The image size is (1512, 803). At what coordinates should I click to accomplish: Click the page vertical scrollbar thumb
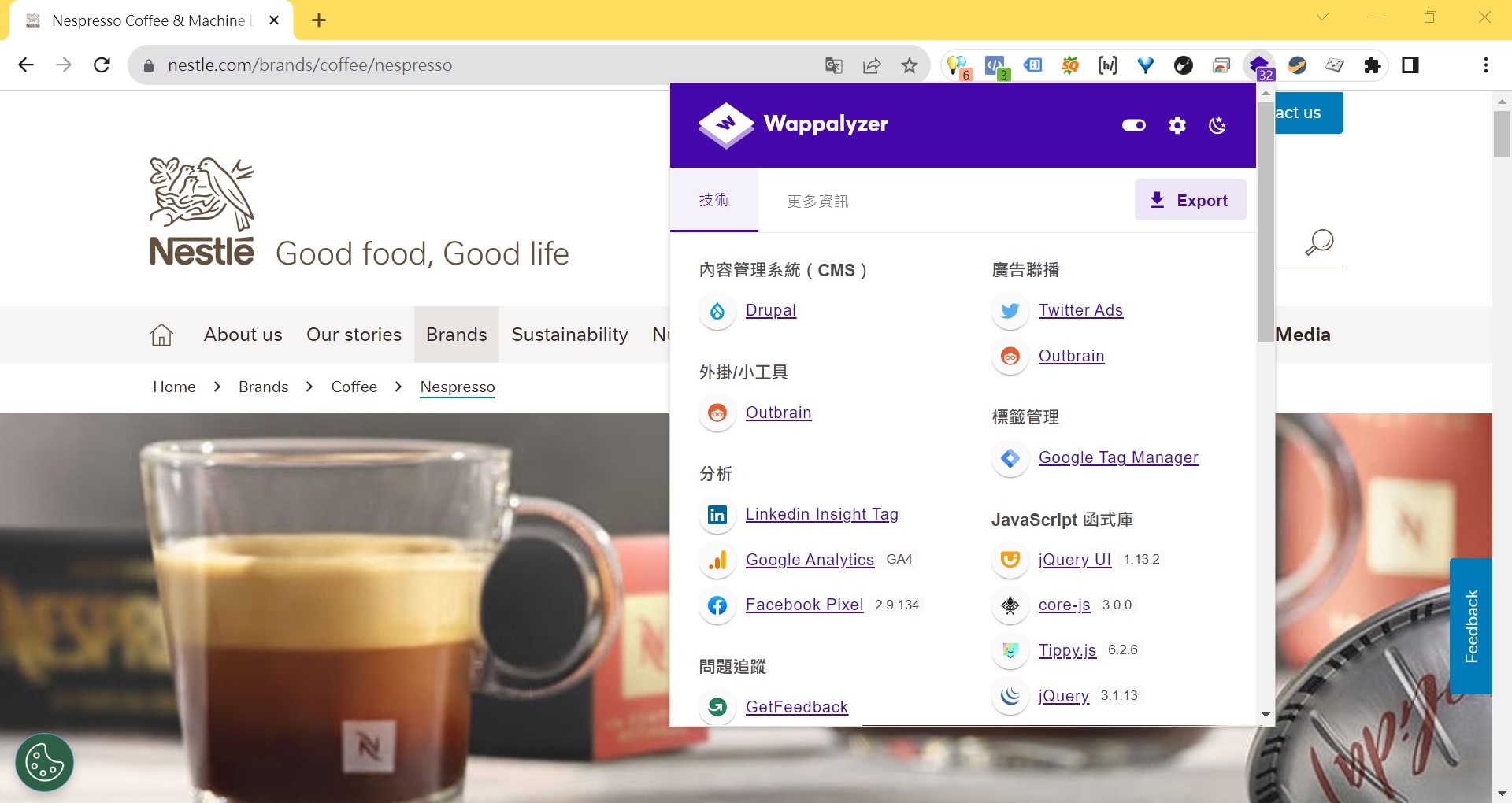1502,134
